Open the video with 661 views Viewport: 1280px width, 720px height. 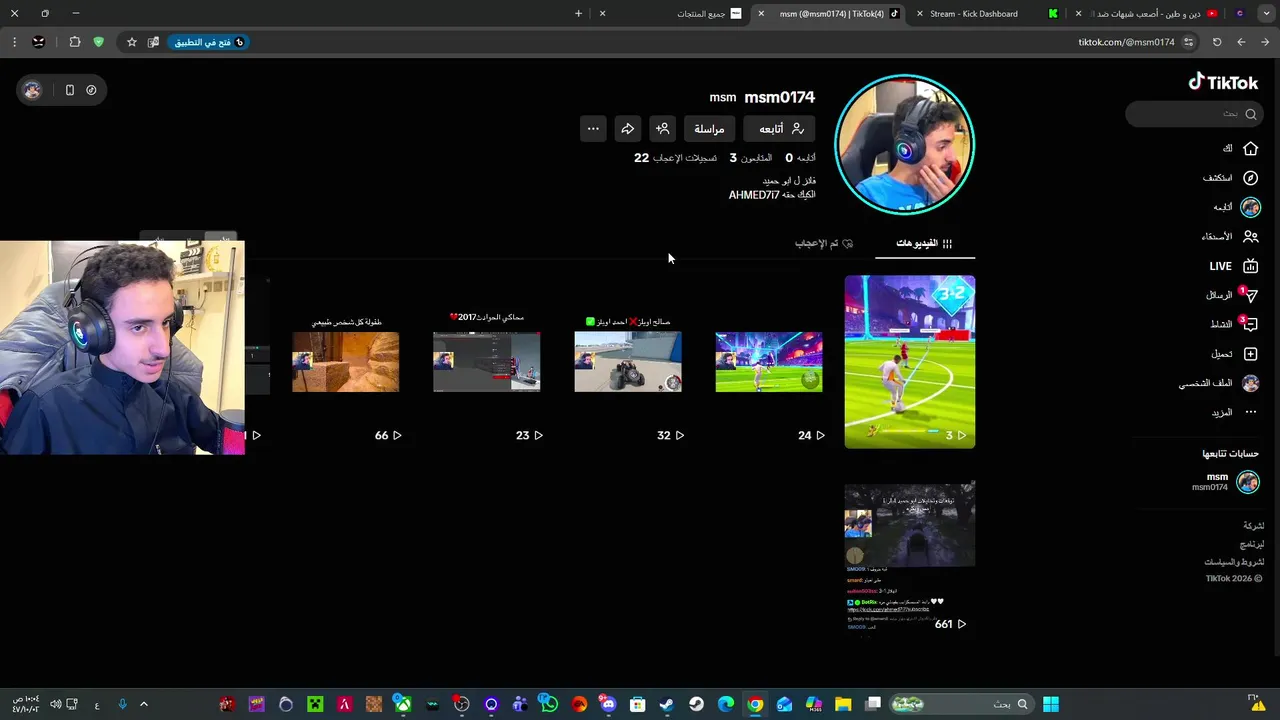[910, 558]
